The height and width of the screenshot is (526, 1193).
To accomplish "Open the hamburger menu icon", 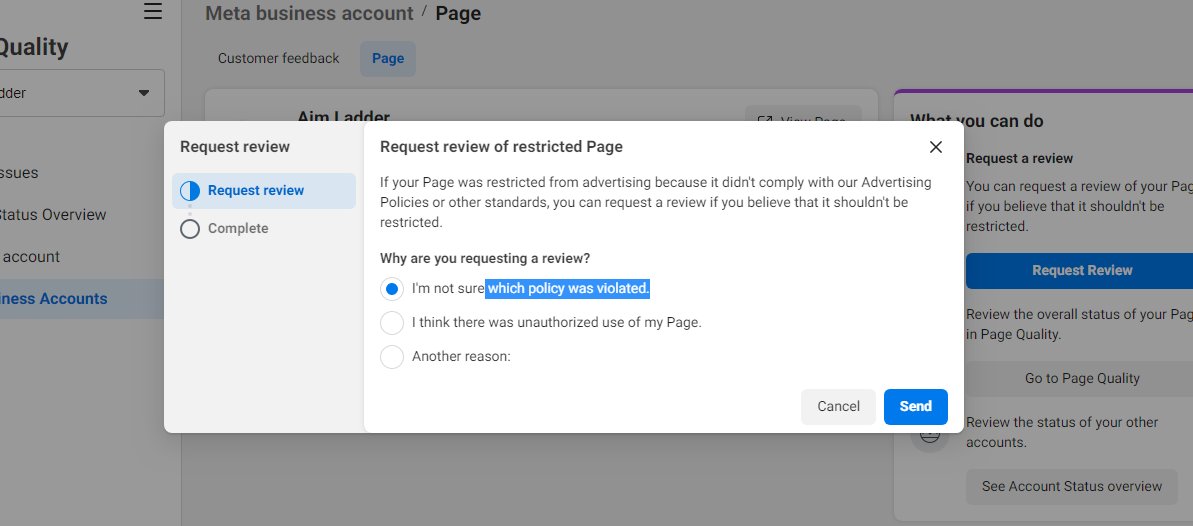I will point(153,11).
